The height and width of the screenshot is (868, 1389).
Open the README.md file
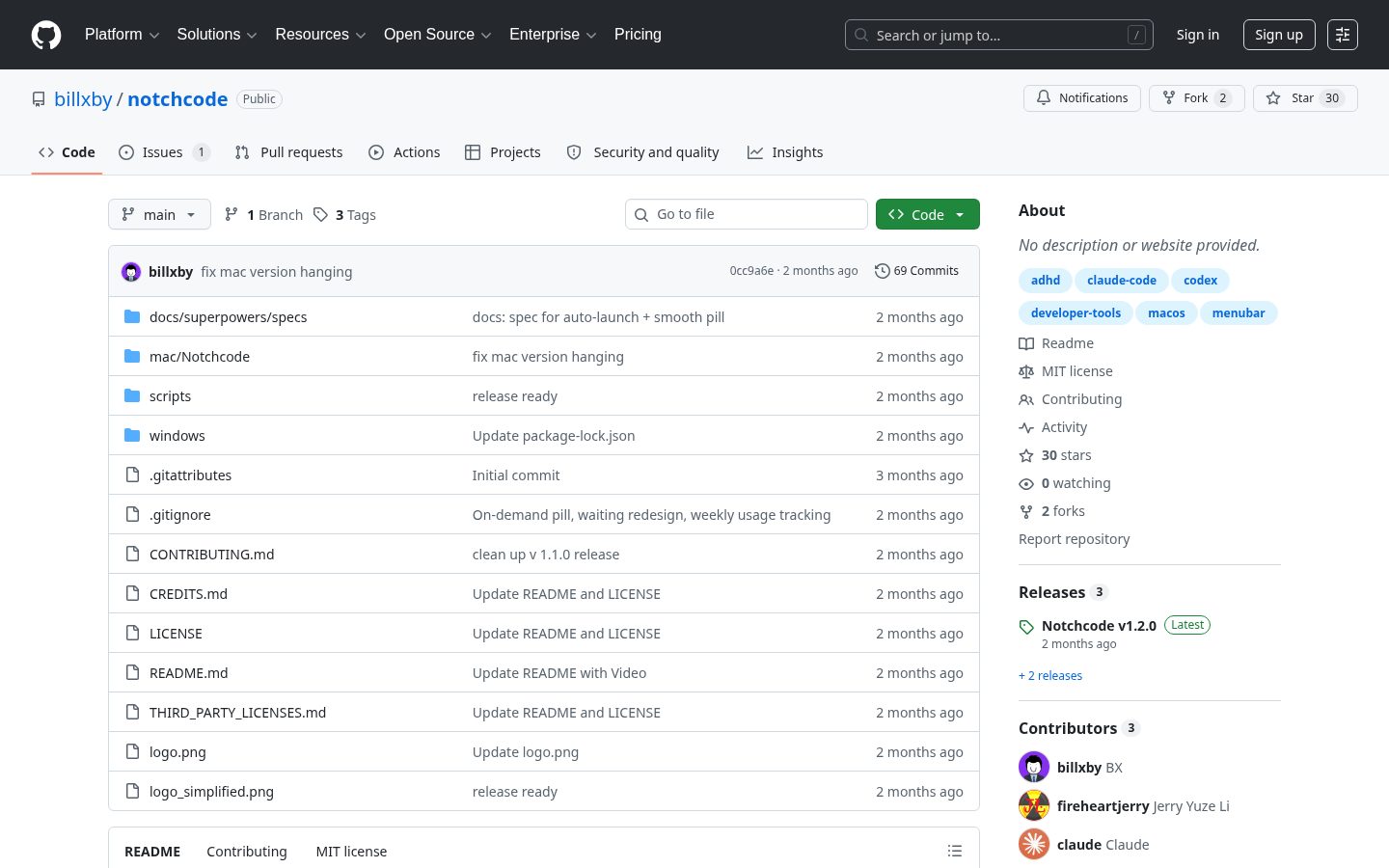(188, 673)
